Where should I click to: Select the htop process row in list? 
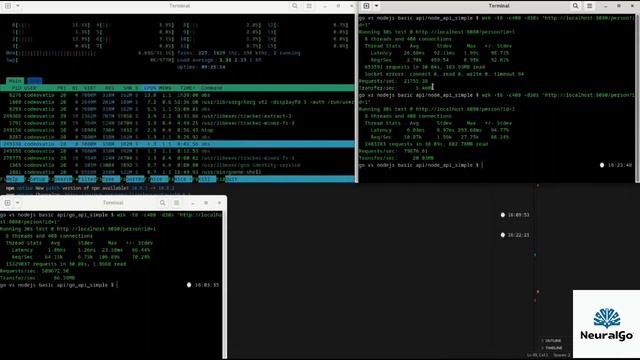click(177, 130)
